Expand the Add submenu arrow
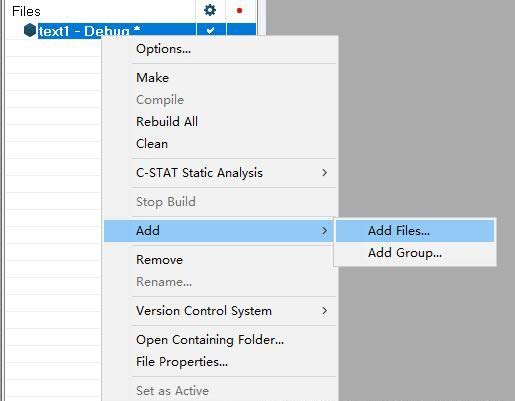The height and width of the screenshot is (401, 515). click(x=324, y=231)
